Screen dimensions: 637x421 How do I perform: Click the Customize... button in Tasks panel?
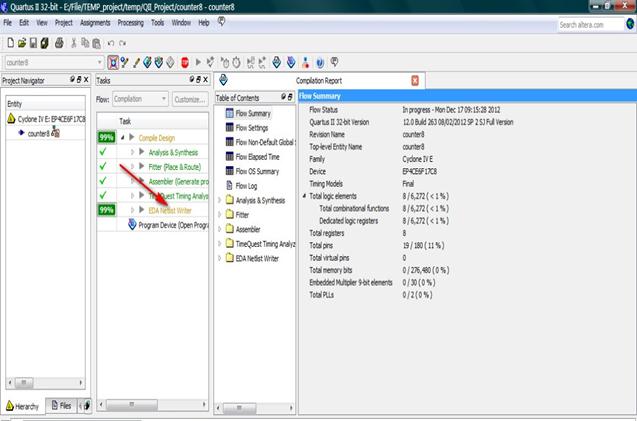tap(190, 99)
